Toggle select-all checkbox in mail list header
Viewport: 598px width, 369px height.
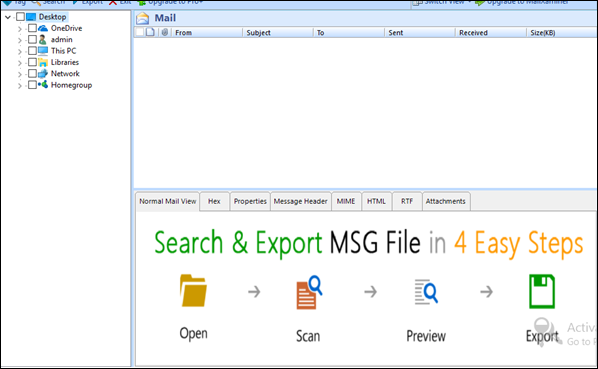(x=140, y=32)
